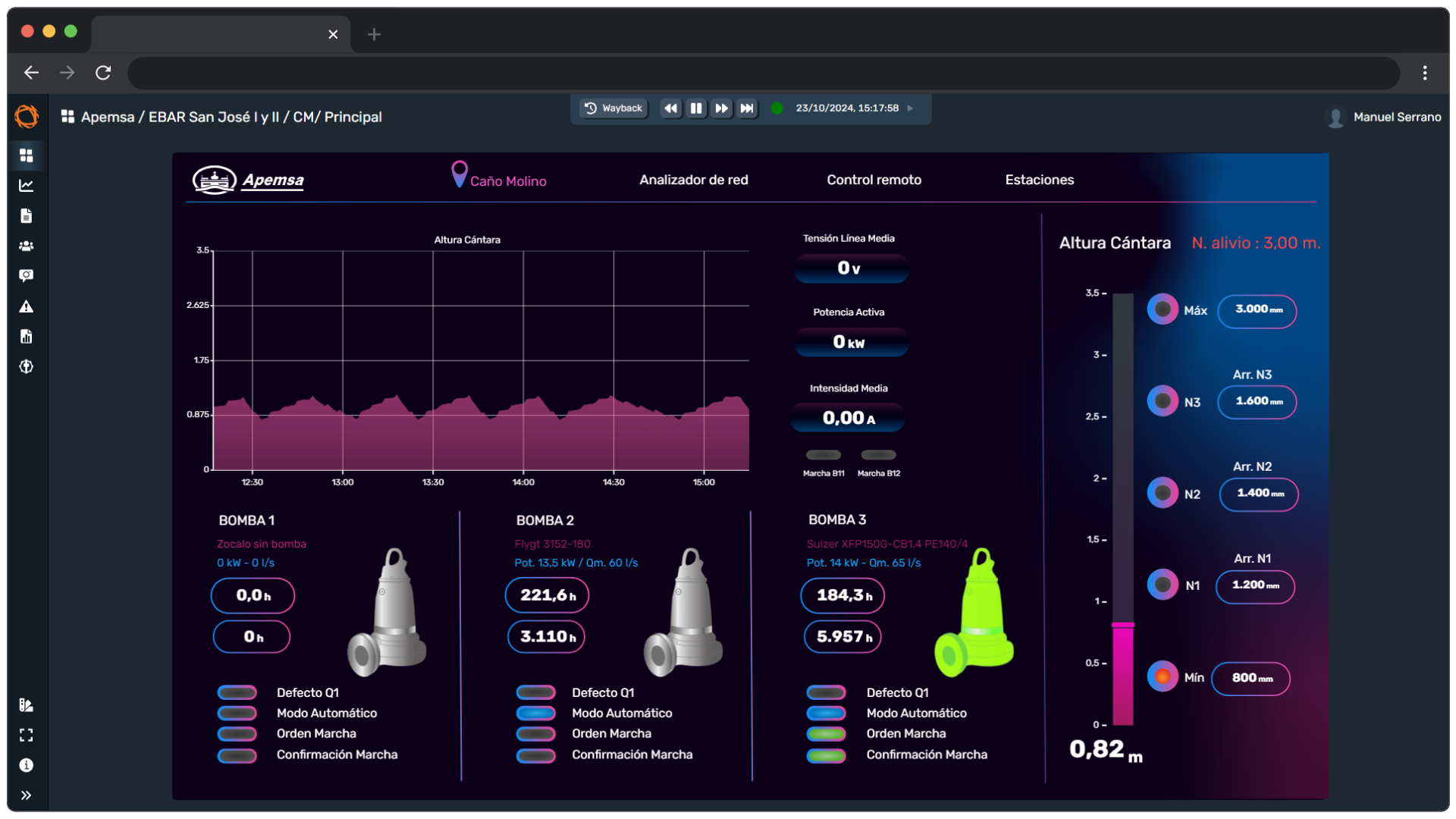Toggle Orden Marcha for Bomba 3

(x=827, y=733)
